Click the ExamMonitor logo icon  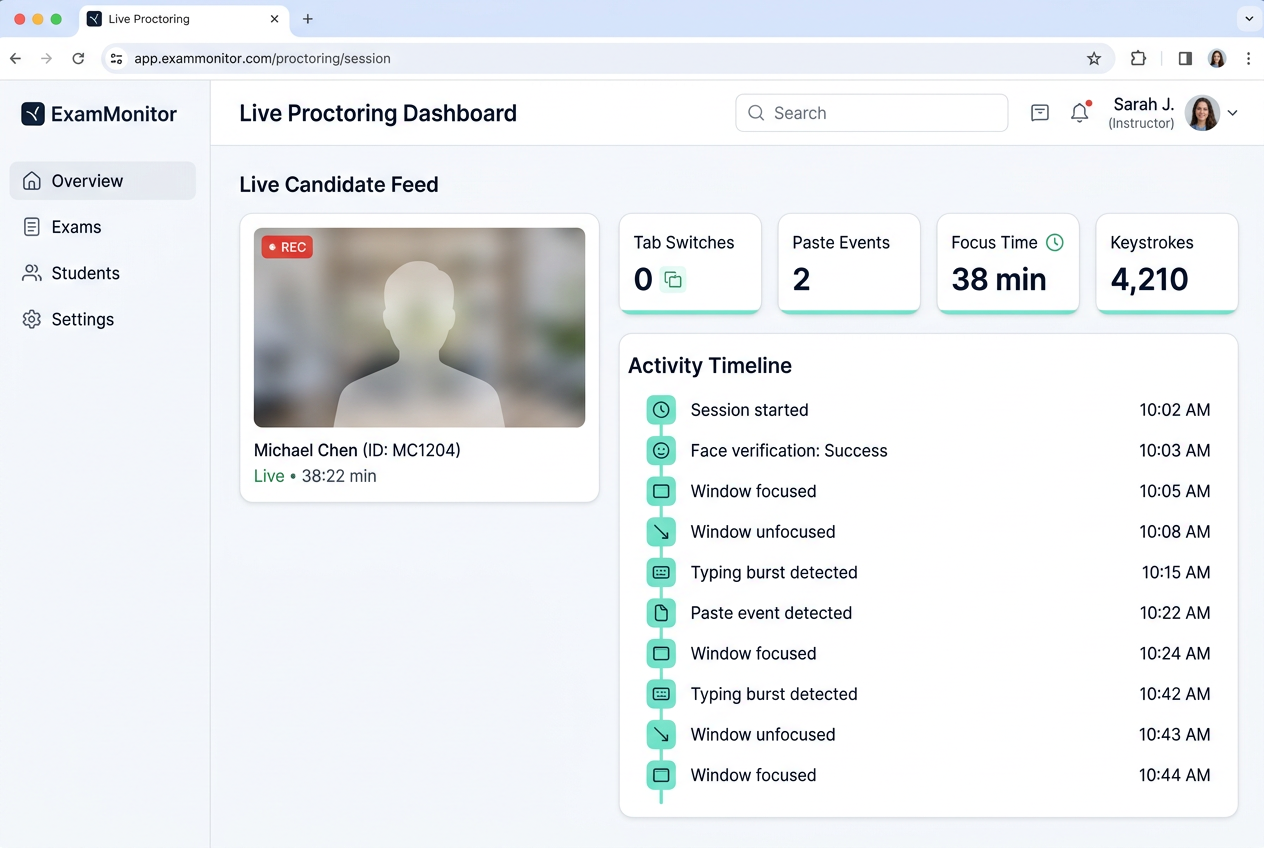33,113
